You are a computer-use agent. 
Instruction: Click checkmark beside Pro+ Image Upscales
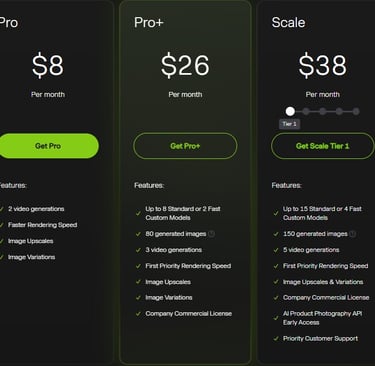(x=138, y=282)
